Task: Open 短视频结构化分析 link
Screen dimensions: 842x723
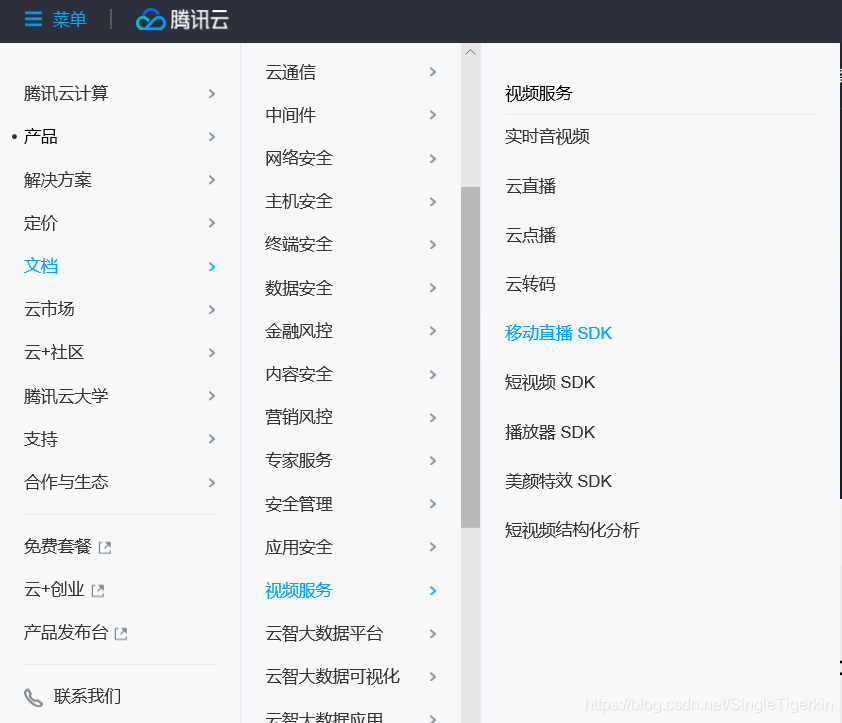Action: point(572,530)
